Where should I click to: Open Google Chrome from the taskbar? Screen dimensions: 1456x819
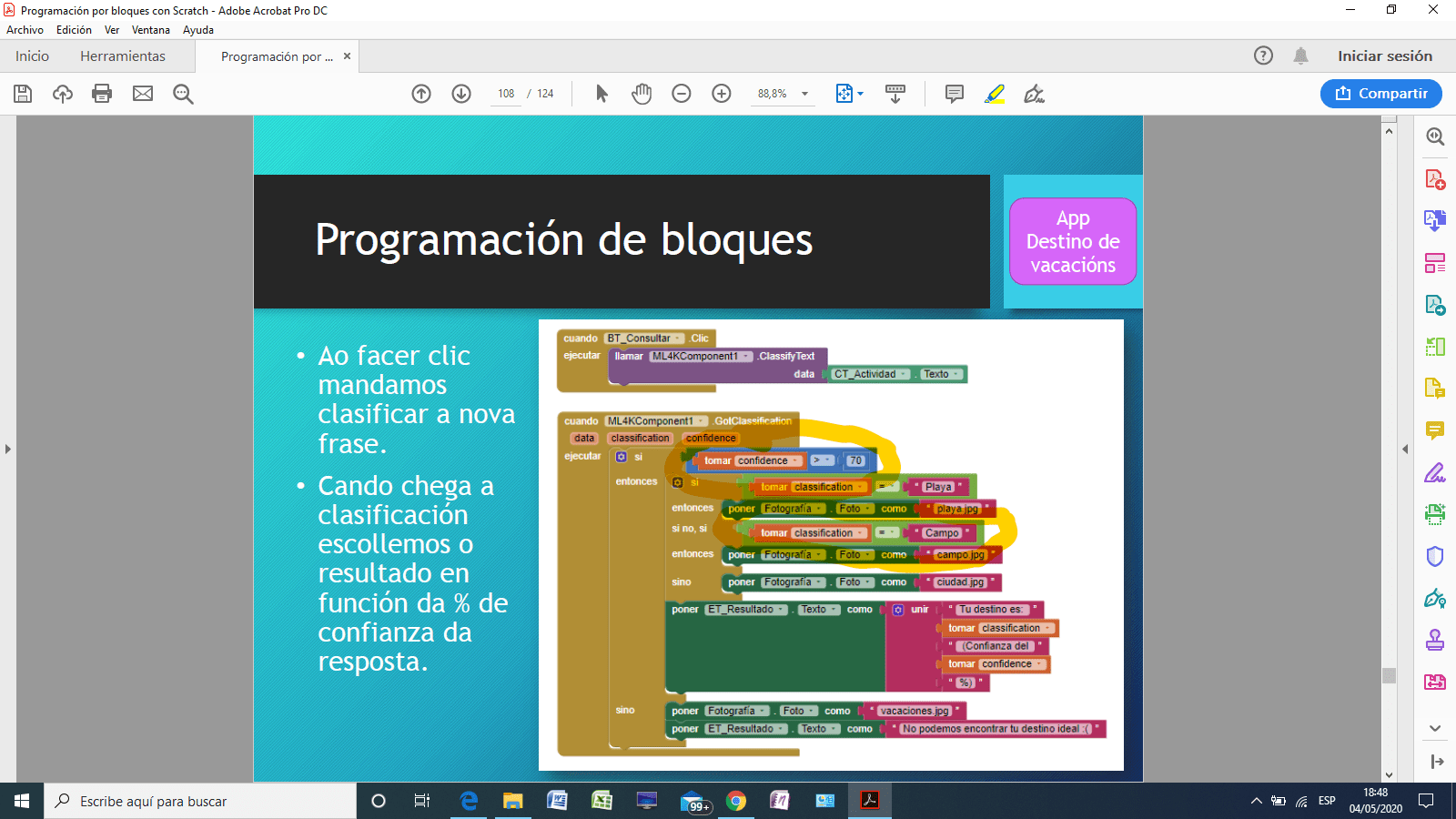[x=736, y=801]
